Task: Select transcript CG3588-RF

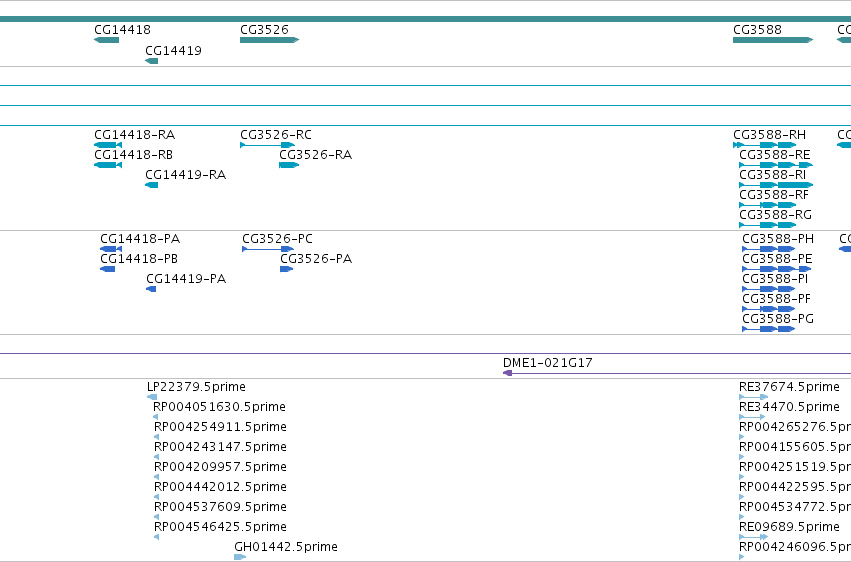Action: (x=767, y=205)
